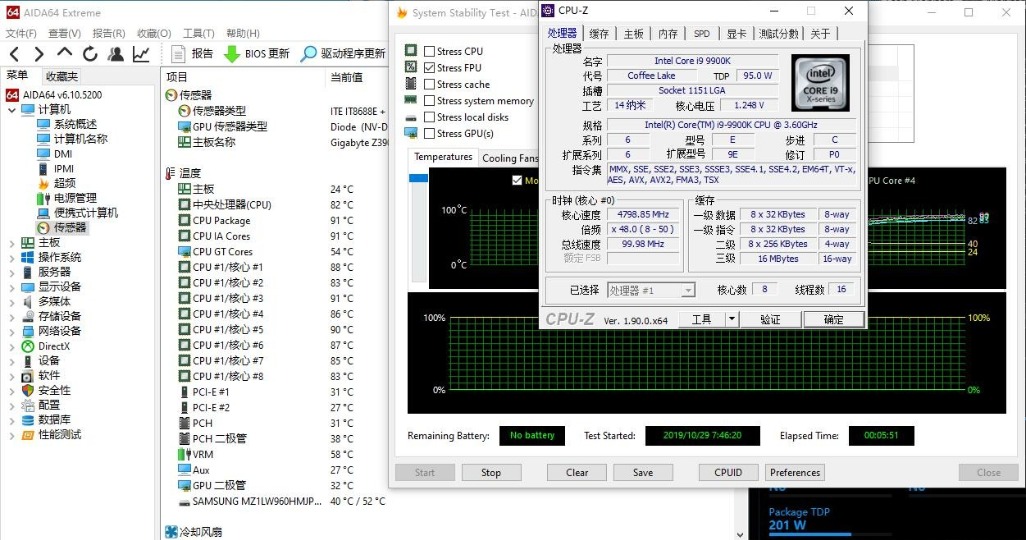The image size is (1026, 540).
Task: Refresh the AIDA64 sensor view
Action: point(90,54)
